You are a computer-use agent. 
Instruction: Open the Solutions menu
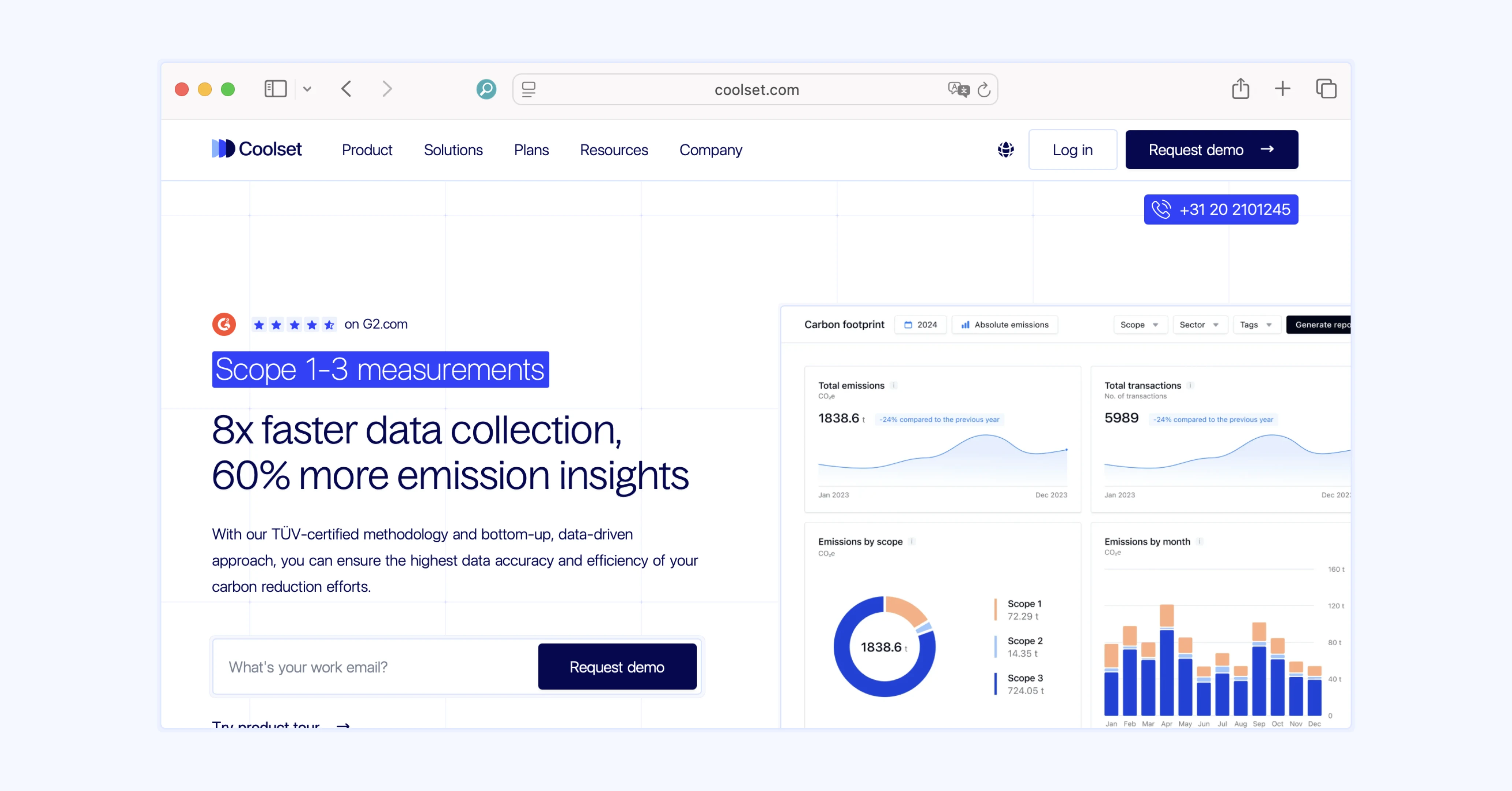tap(453, 150)
